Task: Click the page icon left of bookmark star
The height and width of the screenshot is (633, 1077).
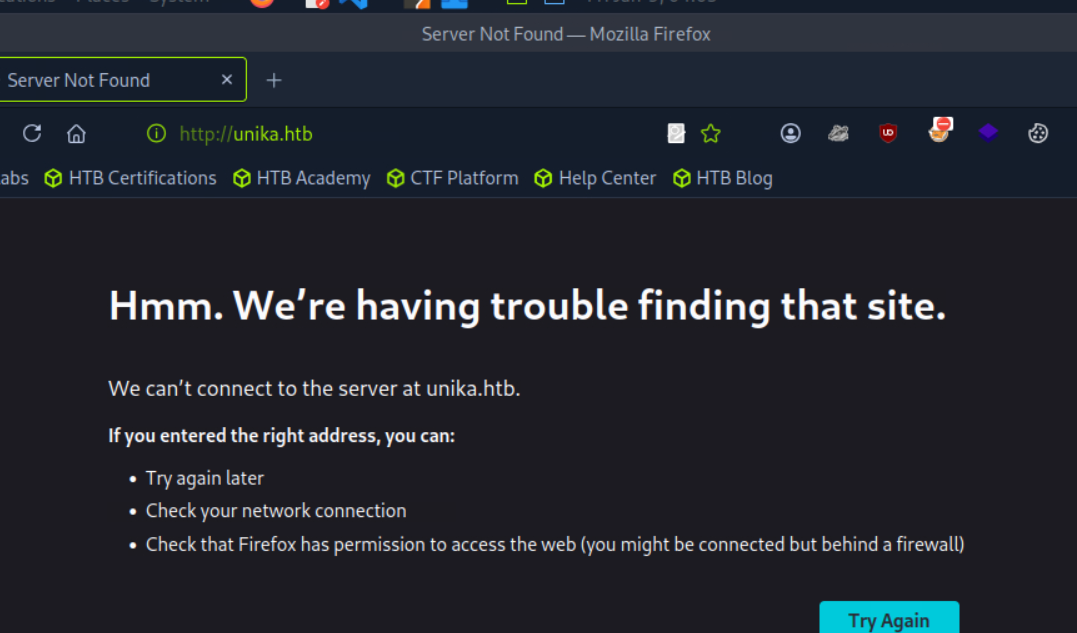Action: 676,133
